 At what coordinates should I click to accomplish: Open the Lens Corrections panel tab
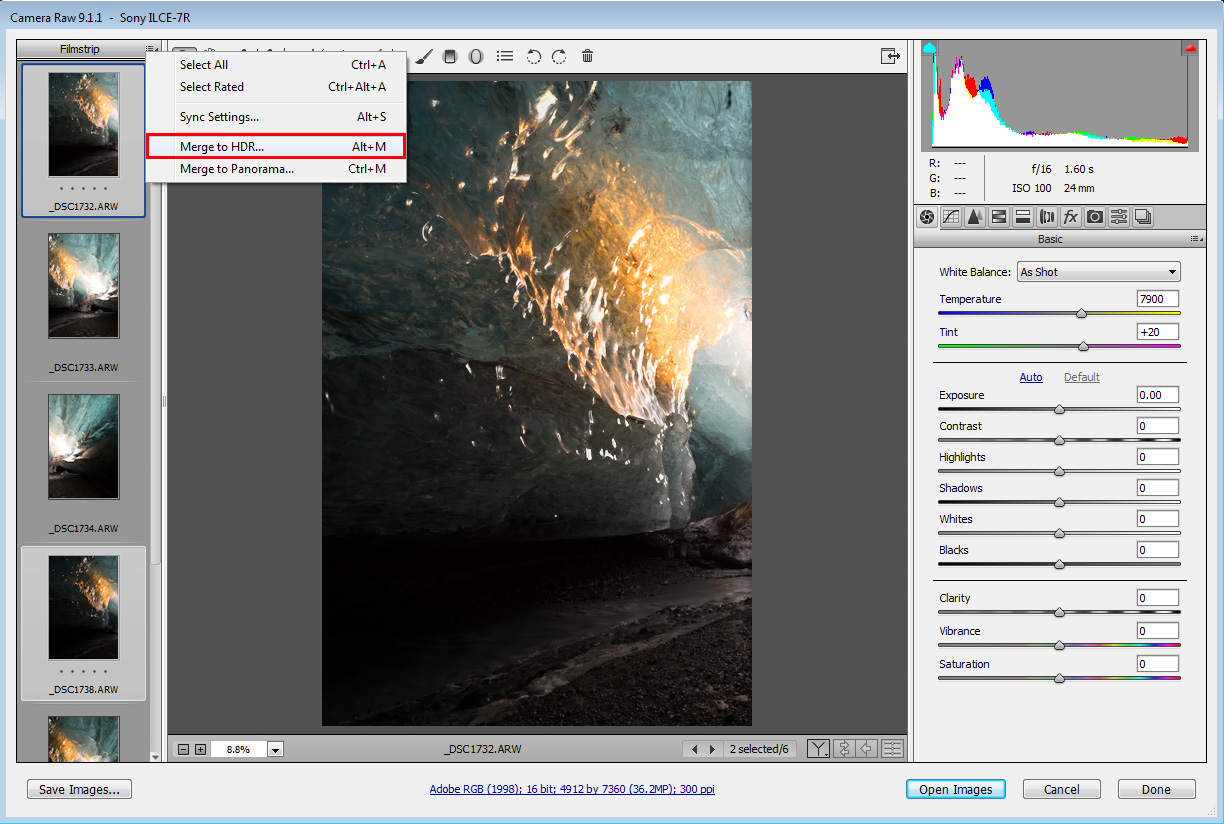(1047, 216)
